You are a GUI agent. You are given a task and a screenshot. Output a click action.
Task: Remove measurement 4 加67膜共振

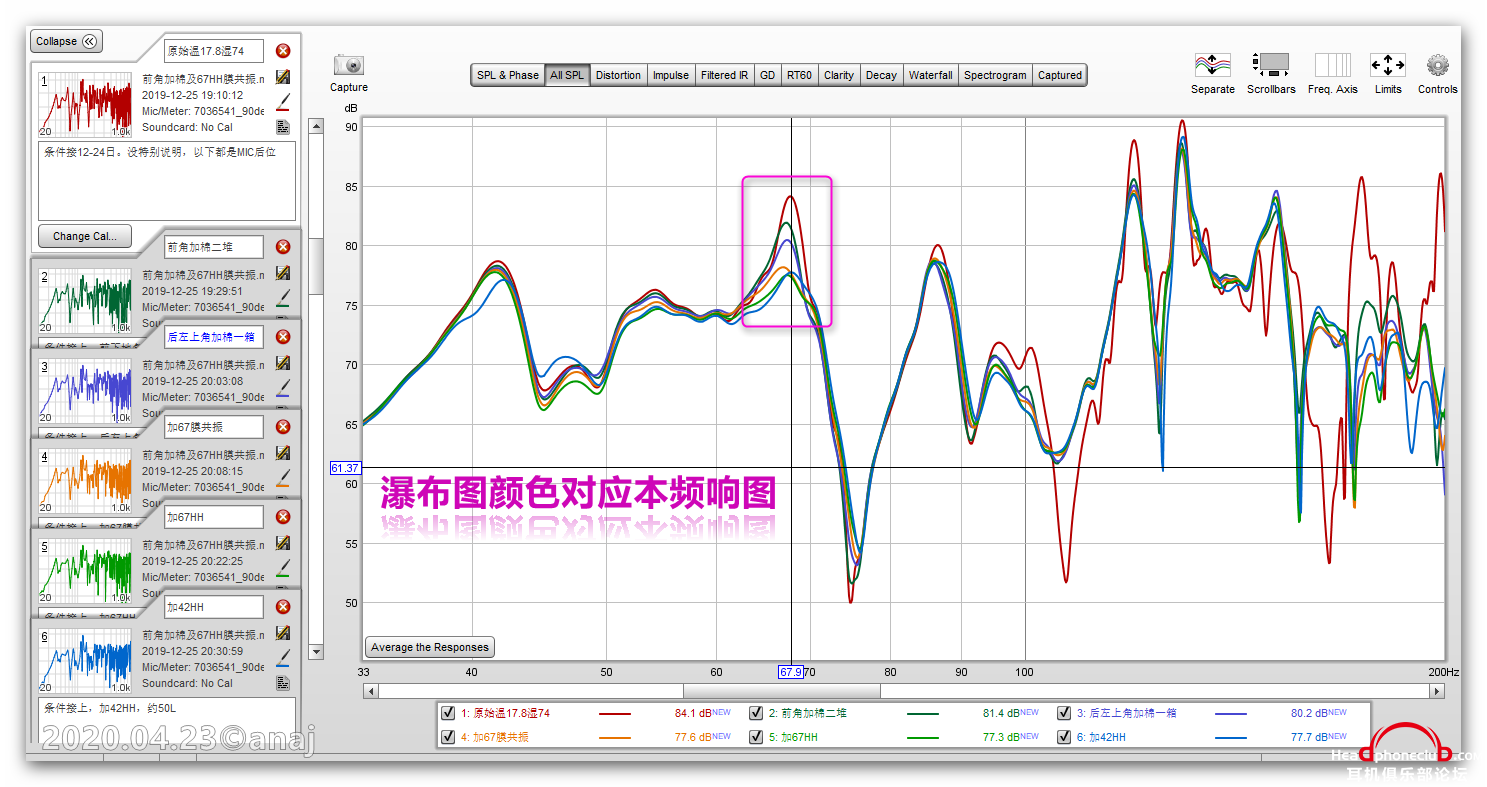(283, 427)
